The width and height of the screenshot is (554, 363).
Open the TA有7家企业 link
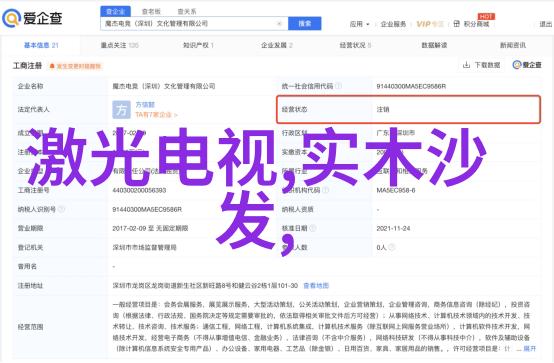156,115
